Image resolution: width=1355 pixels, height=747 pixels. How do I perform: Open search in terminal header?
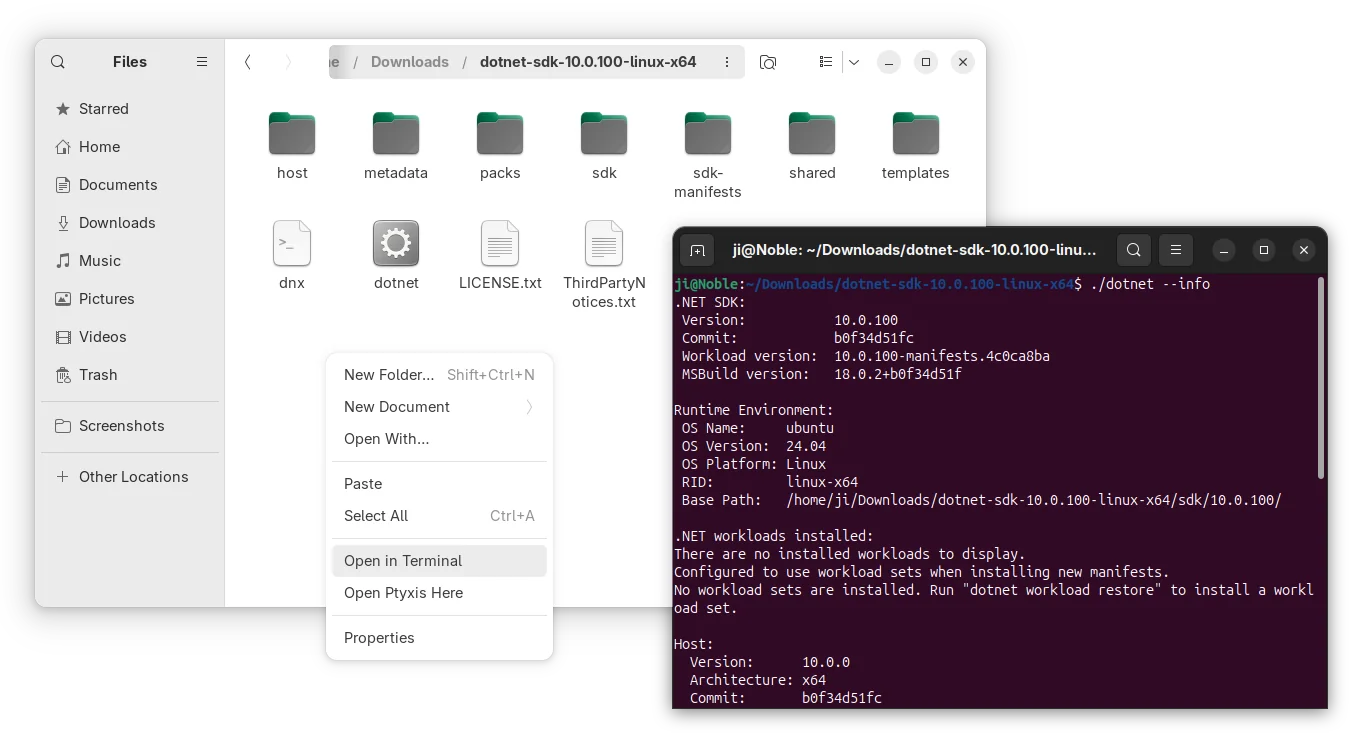(x=1133, y=250)
